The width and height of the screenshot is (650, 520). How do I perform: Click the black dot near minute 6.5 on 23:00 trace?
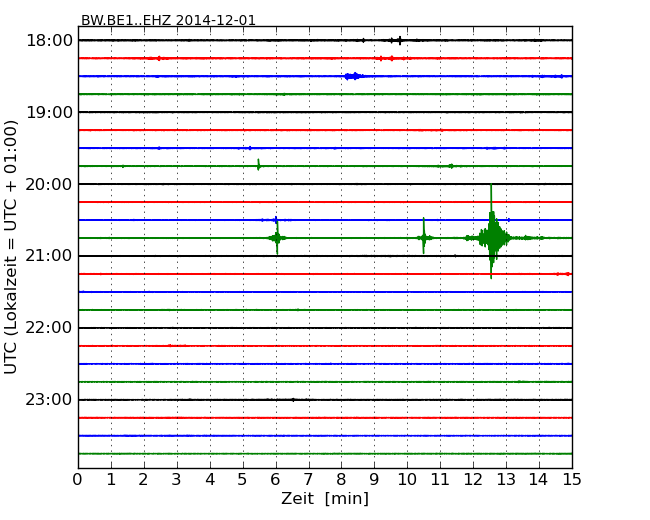coord(293,400)
